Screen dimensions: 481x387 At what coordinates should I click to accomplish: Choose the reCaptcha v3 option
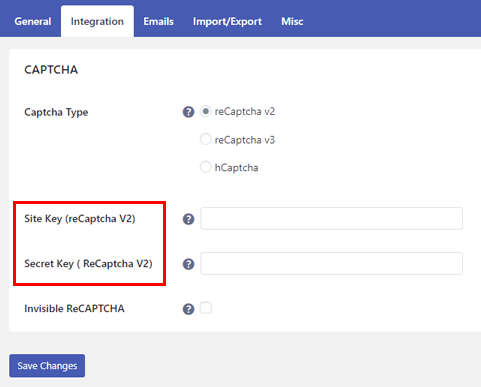point(205,139)
